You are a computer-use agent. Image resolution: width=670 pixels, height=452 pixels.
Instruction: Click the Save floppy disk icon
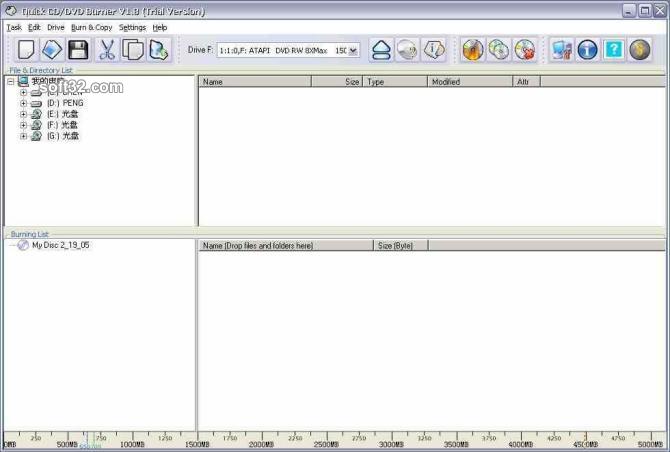[x=78, y=50]
